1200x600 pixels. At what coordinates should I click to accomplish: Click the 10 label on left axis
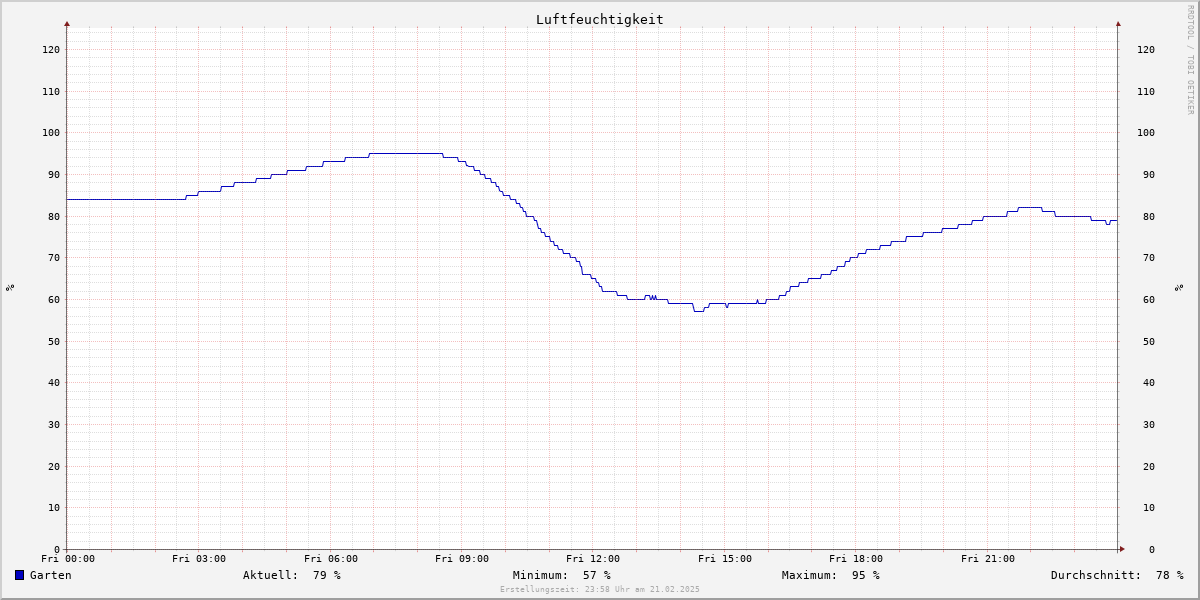(54, 507)
